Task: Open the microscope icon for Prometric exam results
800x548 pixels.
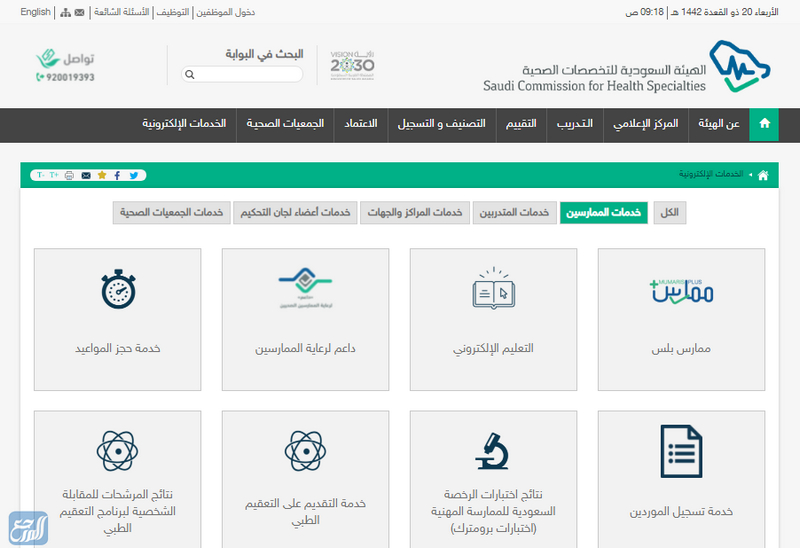Action: (x=493, y=451)
